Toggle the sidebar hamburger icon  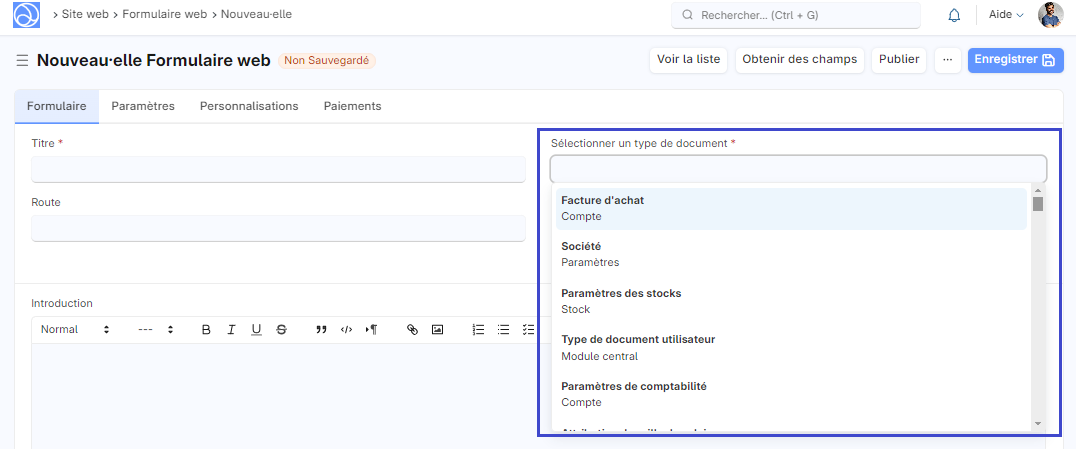(x=22, y=60)
